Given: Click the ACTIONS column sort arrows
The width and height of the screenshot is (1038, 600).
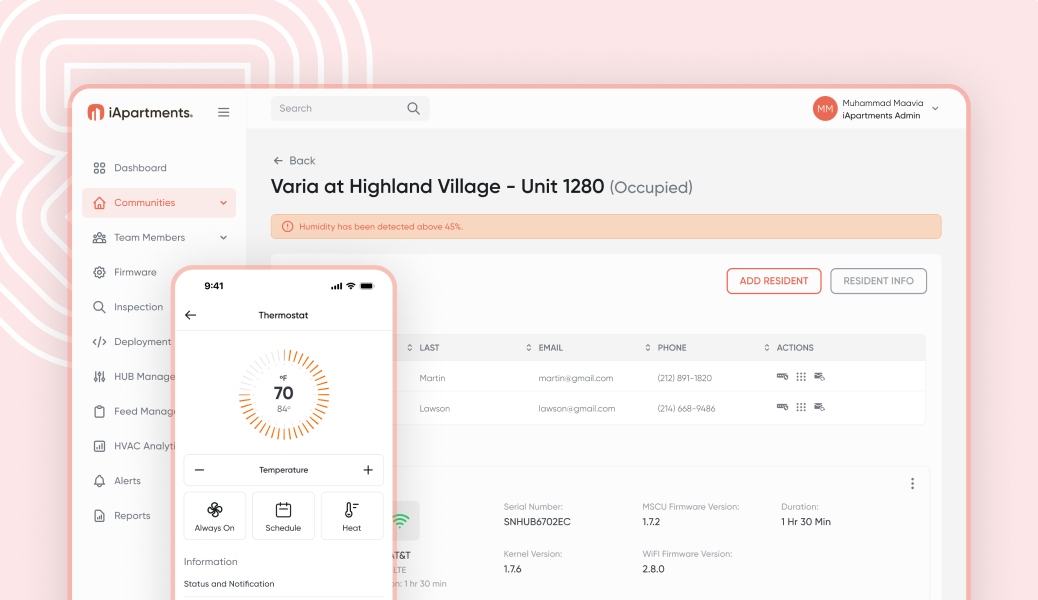Looking at the screenshot, I should pyautogui.click(x=767, y=348).
